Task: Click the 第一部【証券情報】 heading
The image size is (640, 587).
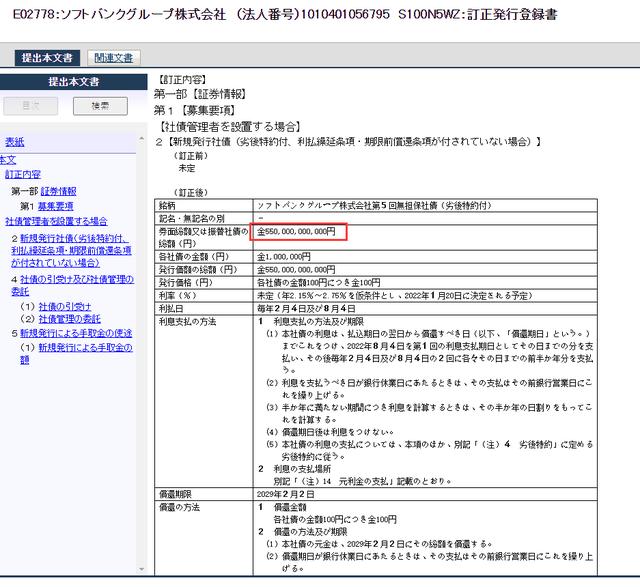Action: point(200,94)
